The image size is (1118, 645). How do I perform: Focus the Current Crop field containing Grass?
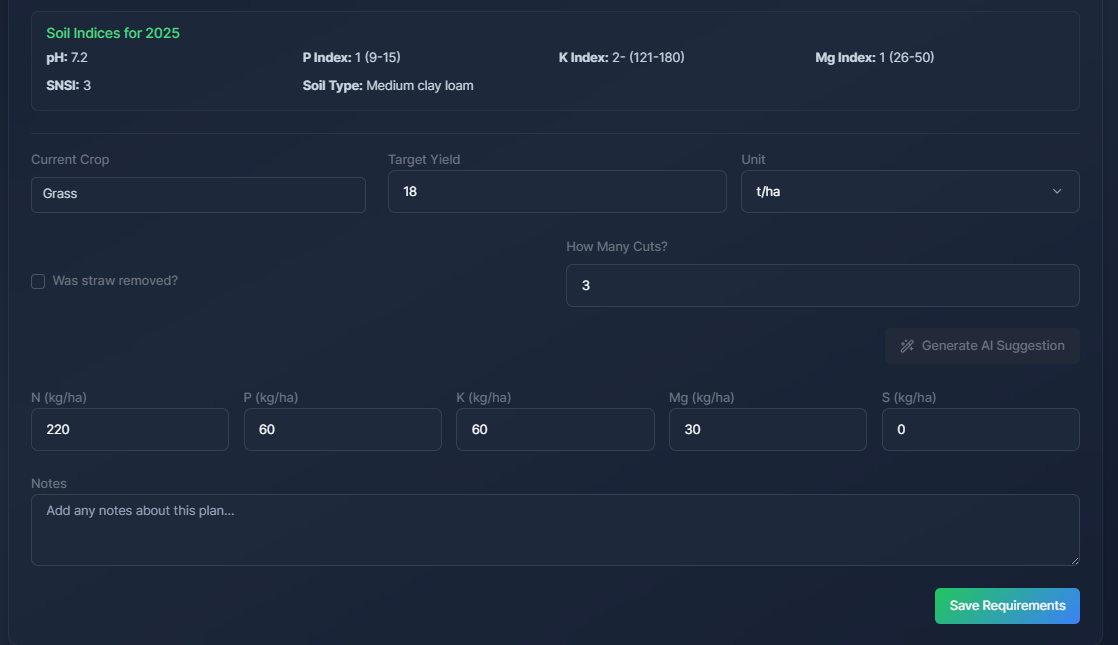tap(198, 194)
